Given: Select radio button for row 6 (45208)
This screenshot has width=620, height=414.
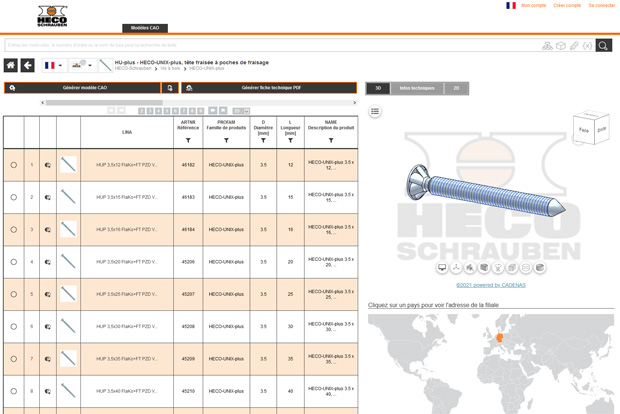Looking at the screenshot, I should pyautogui.click(x=14, y=327).
